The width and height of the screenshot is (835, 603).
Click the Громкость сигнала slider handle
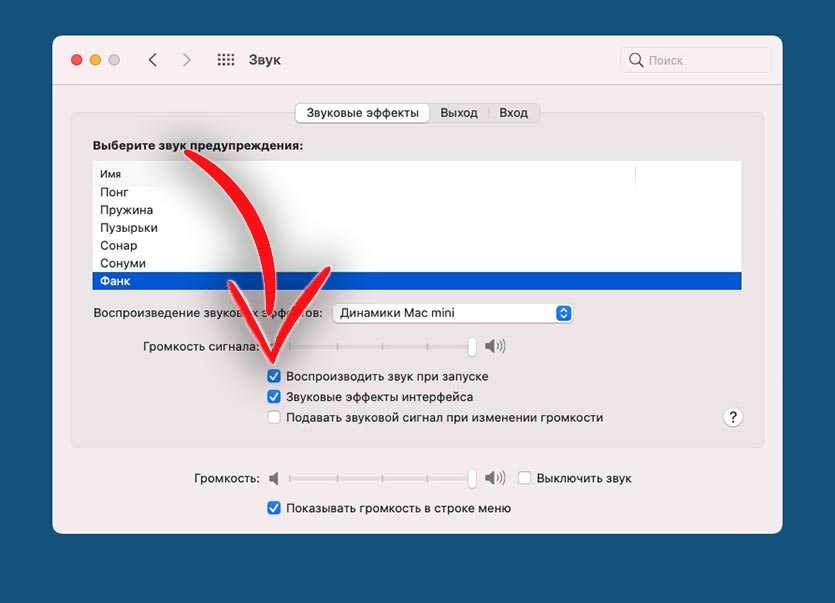(472, 346)
